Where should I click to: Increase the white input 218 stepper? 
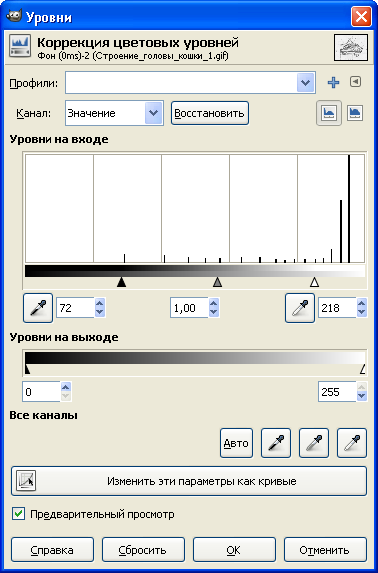[x=362, y=303]
